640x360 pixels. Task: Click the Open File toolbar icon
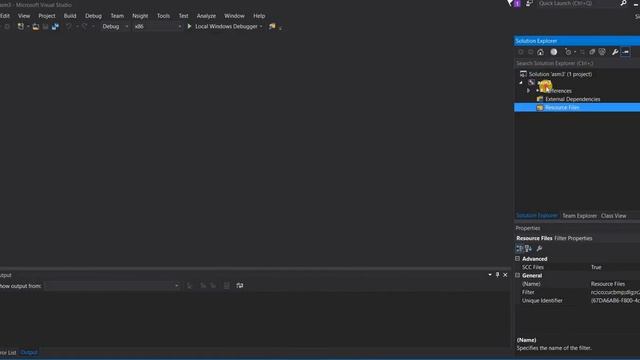[x=36, y=27]
